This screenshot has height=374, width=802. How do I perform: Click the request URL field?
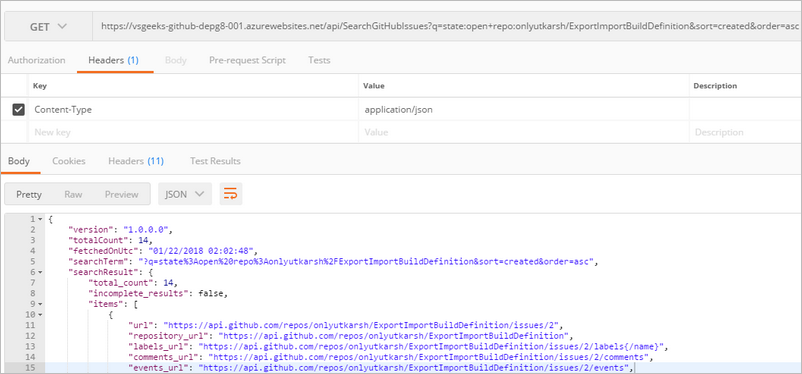[x=447, y=26]
